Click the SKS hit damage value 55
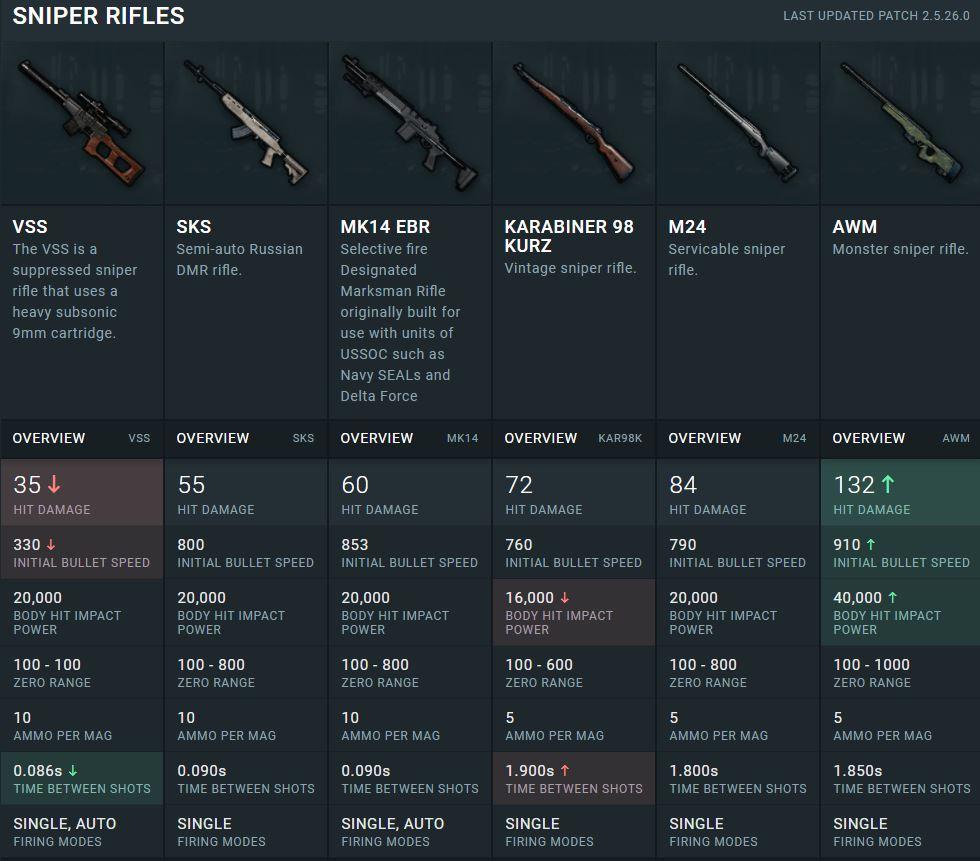This screenshot has width=980, height=861. (x=191, y=485)
